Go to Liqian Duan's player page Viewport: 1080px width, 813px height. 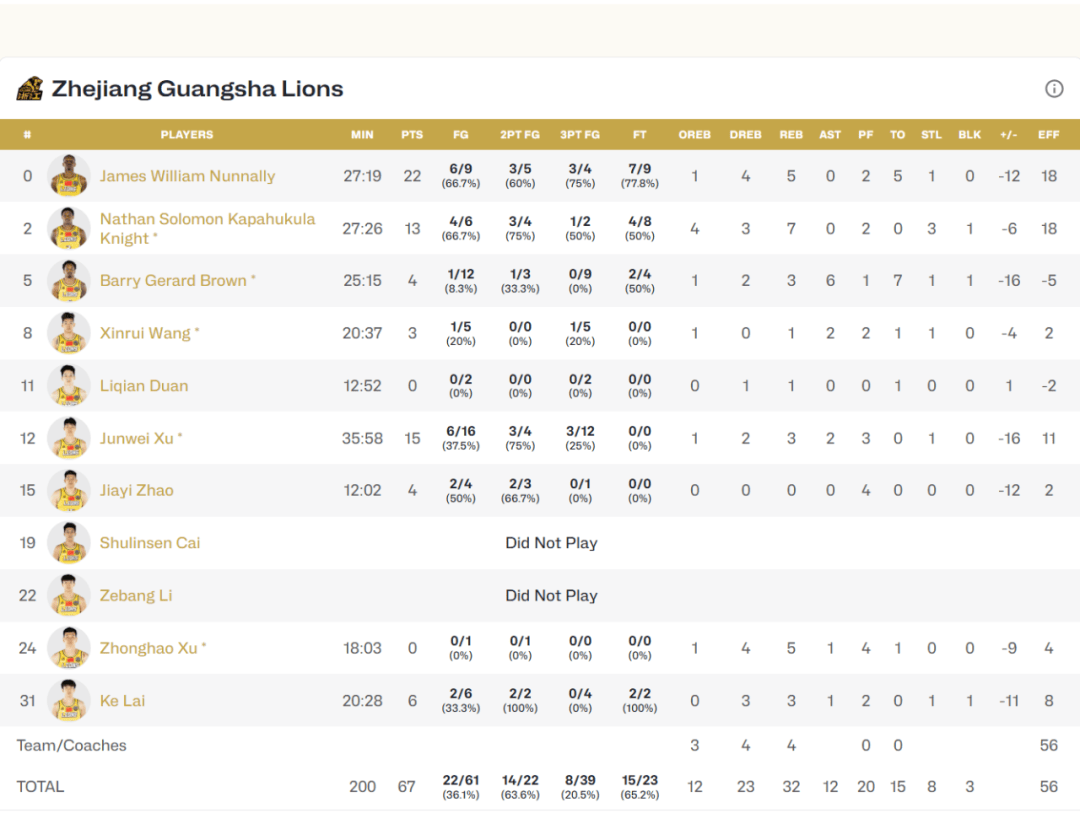pos(144,386)
